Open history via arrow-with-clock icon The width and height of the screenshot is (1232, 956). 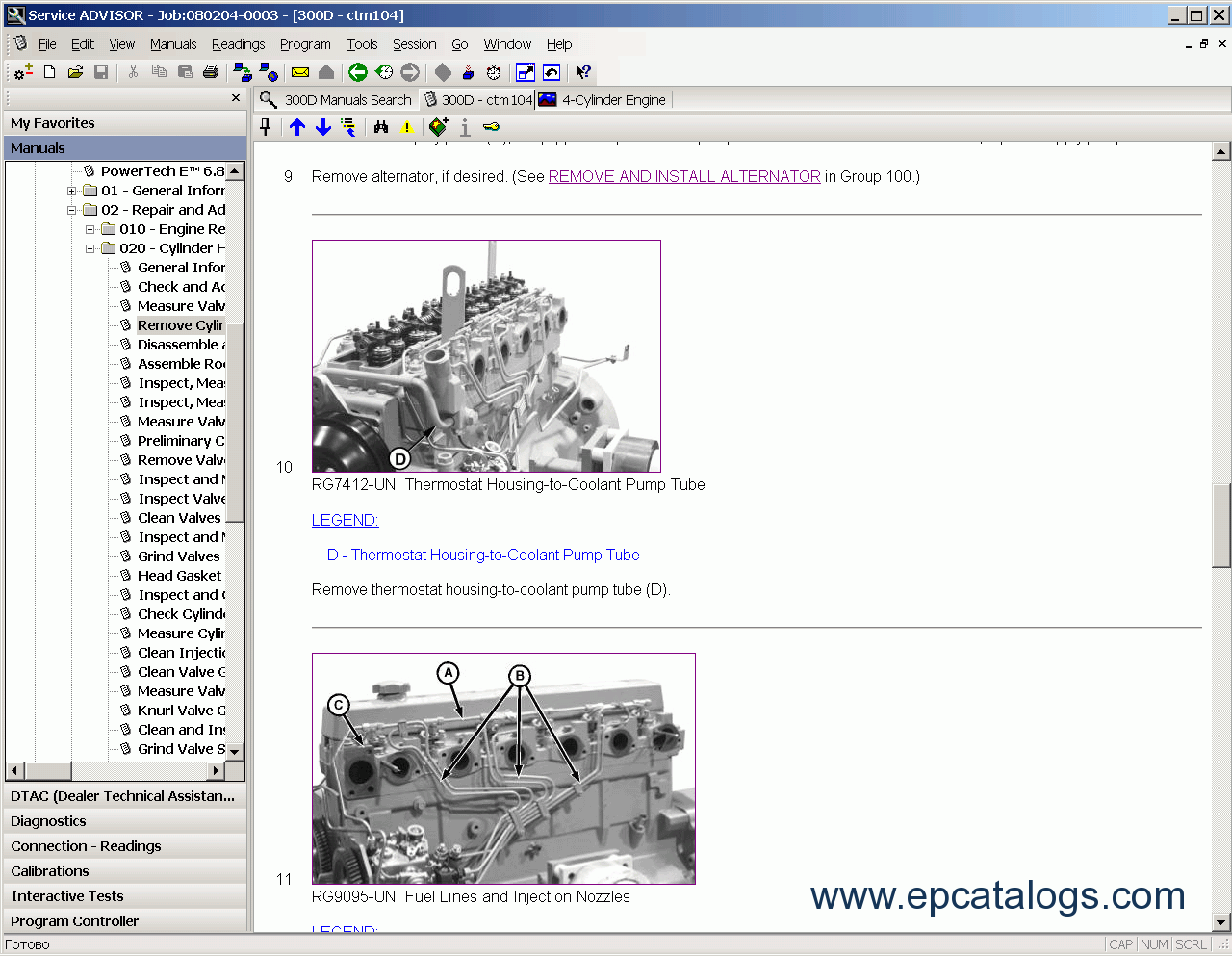point(384,72)
